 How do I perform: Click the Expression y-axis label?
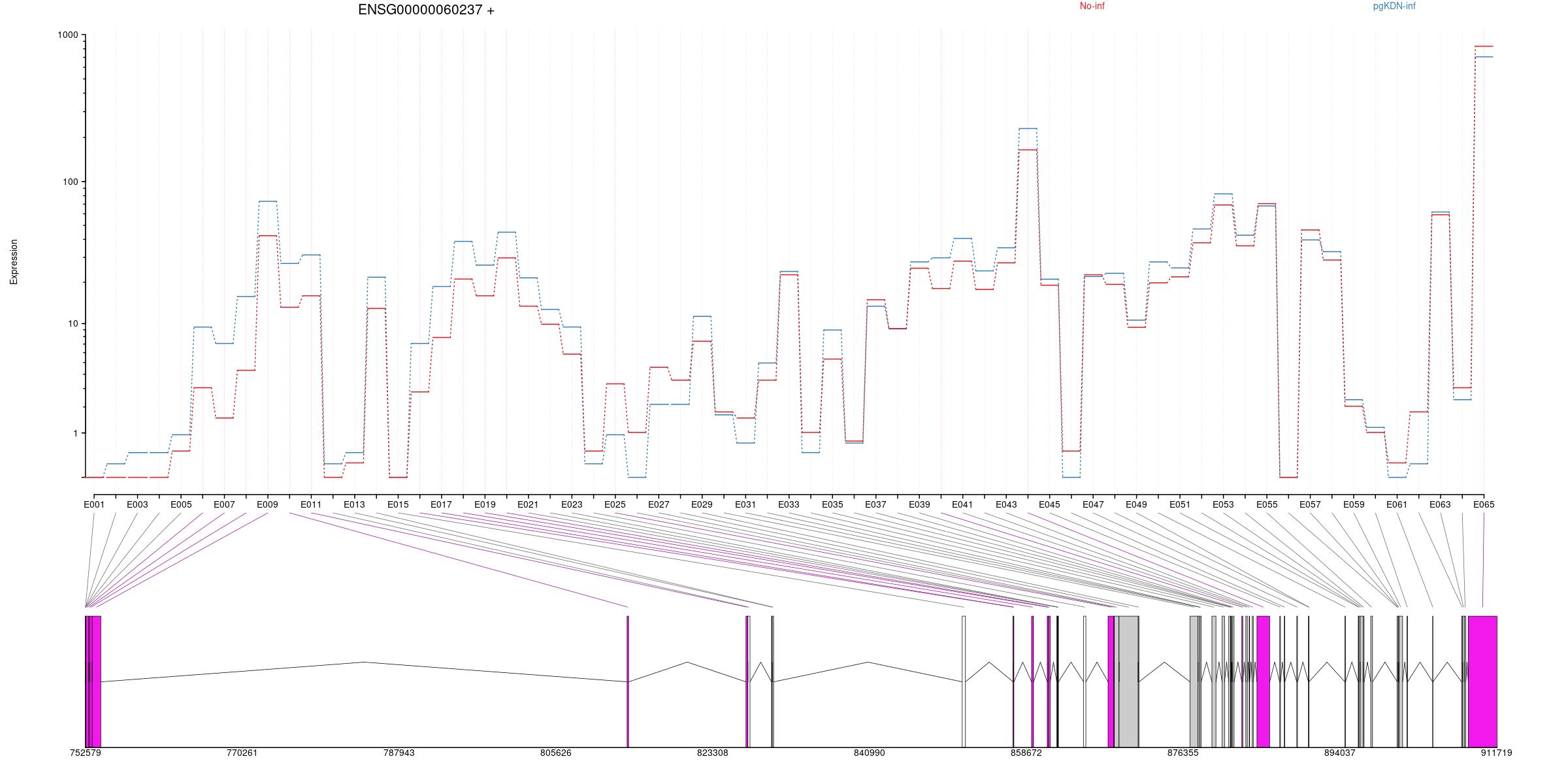(x=14, y=261)
